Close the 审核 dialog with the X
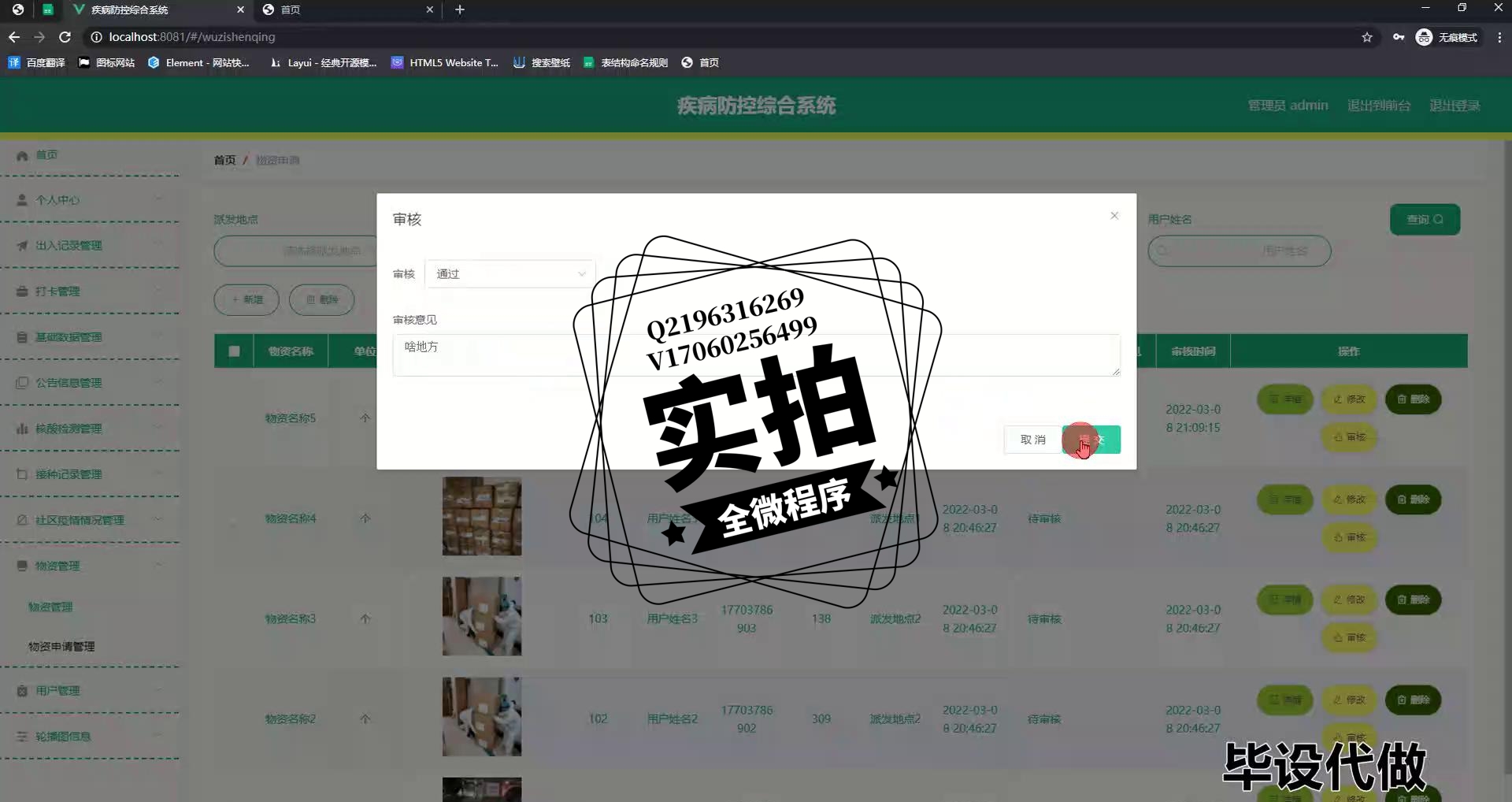The width and height of the screenshot is (1512, 802). pos(1114,216)
